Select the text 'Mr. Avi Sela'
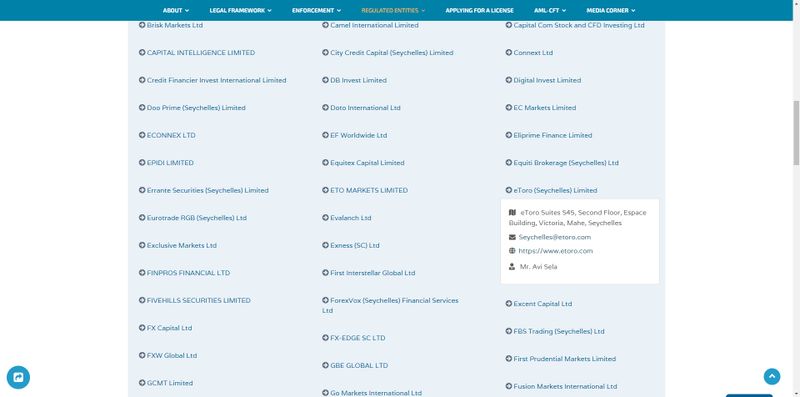Screen dimensions: 800x397 (x=538, y=267)
